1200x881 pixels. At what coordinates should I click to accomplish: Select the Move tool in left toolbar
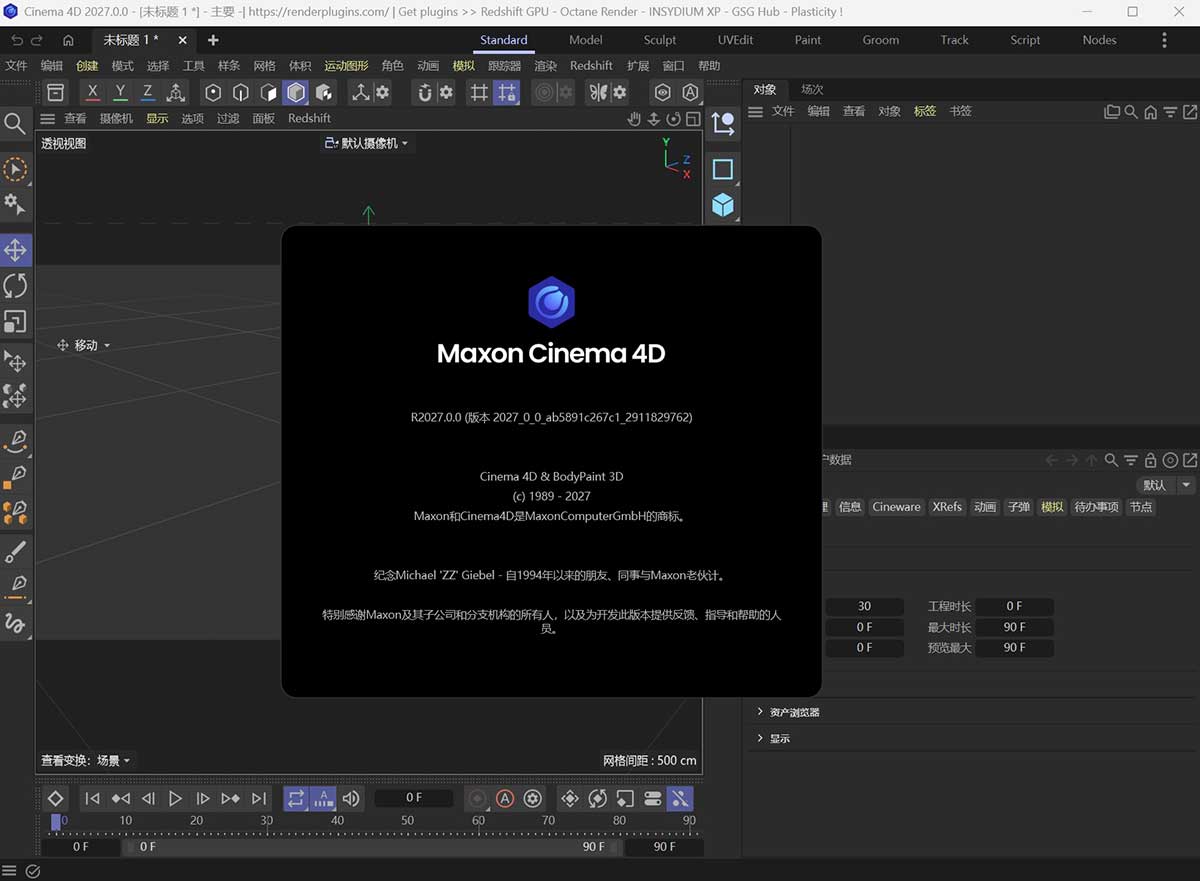15,250
